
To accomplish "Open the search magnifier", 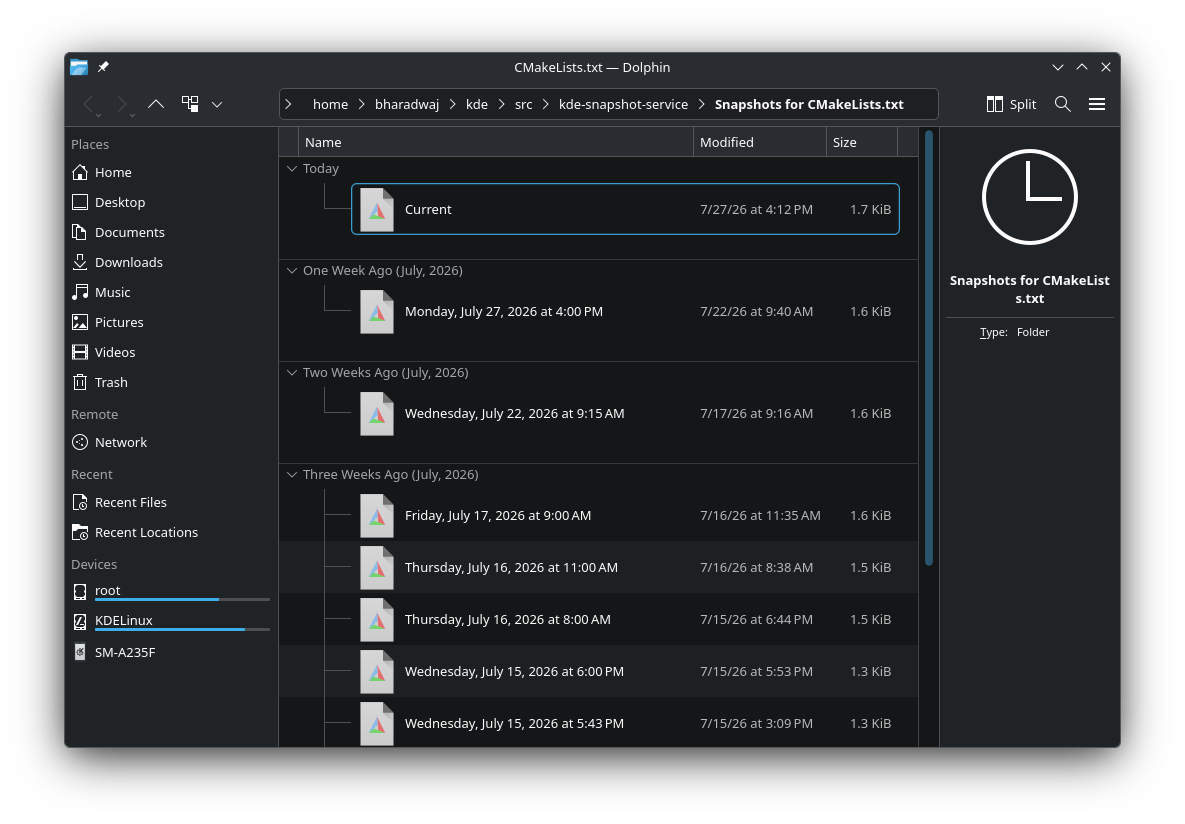I will [1063, 104].
